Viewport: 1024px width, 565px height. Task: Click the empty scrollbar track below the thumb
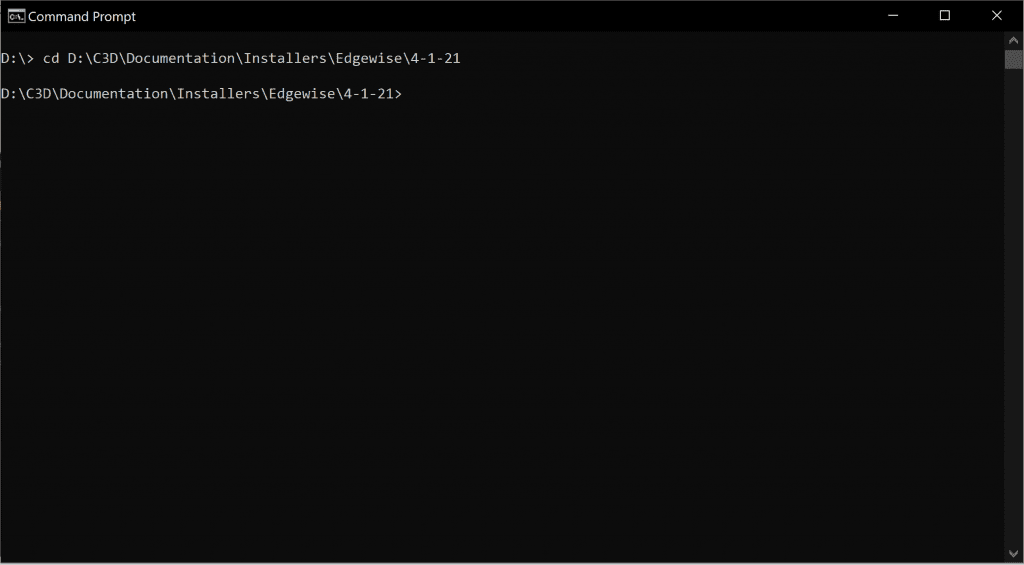(1014, 307)
